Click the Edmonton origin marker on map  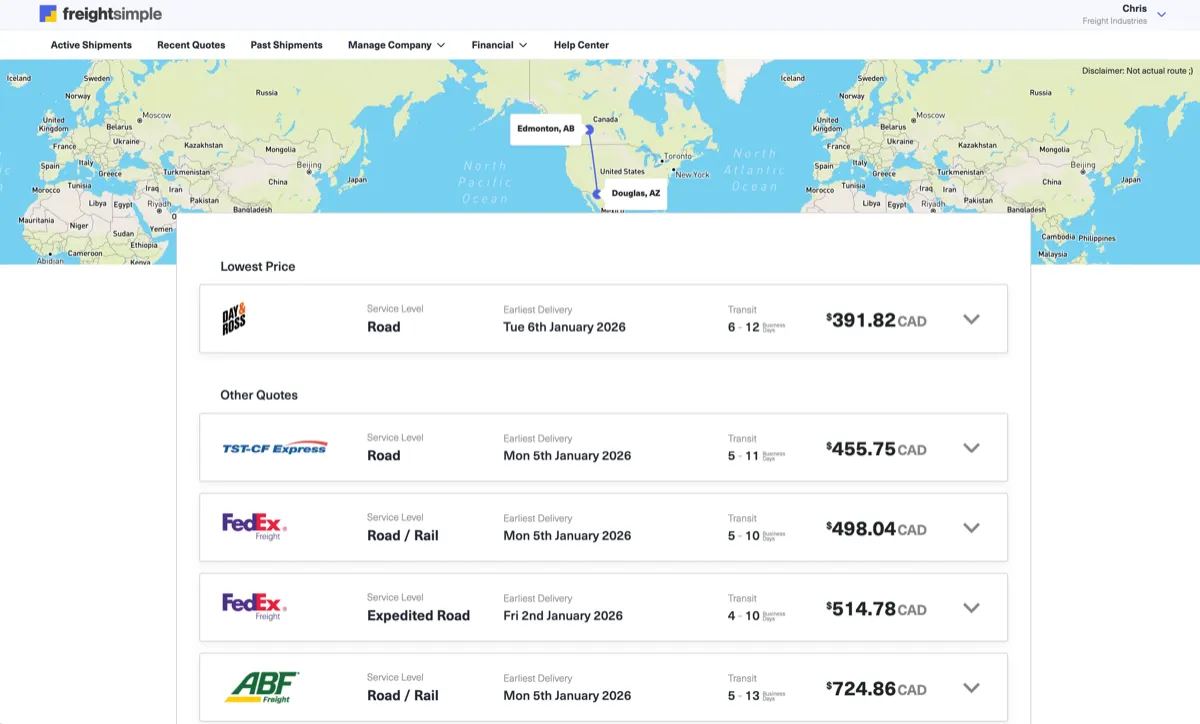point(590,129)
